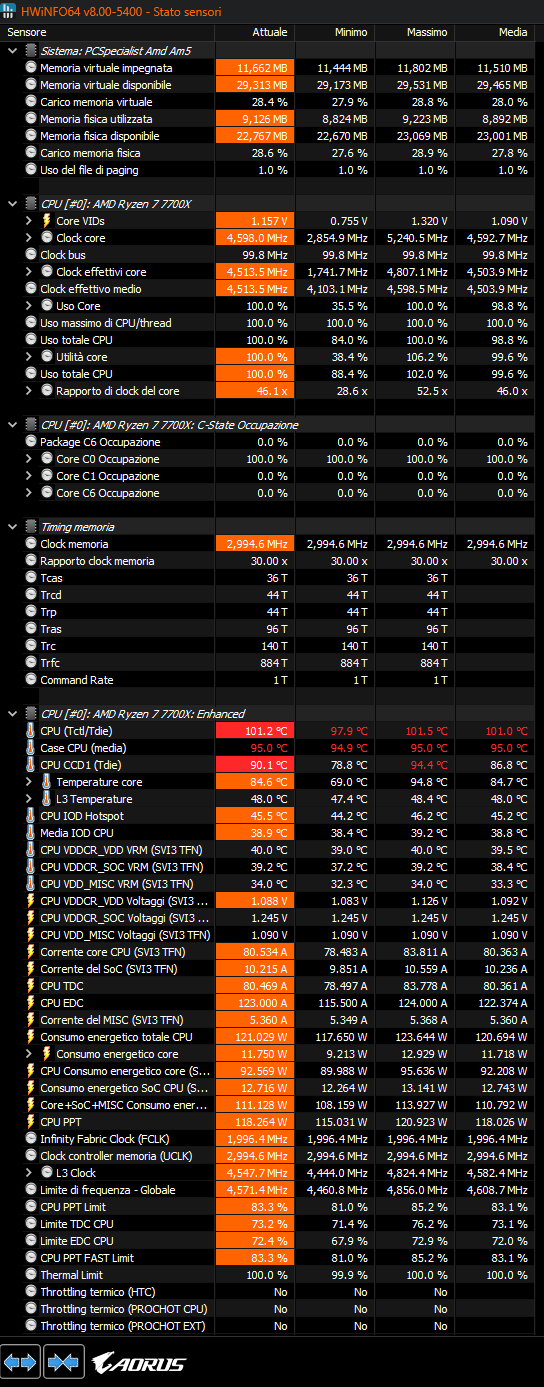Click the collapse arrows icon at bottom

[x=63, y=1362]
